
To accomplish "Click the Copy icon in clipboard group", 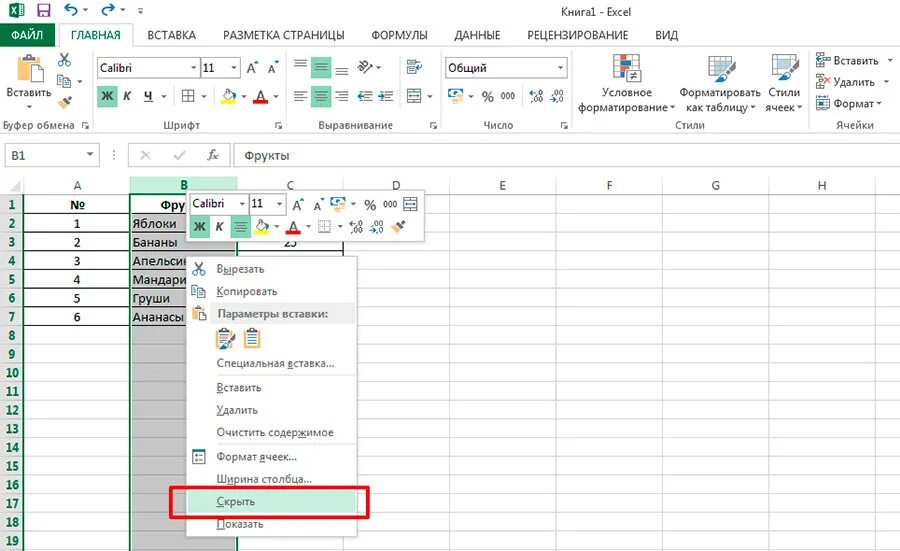I will pyautogui.click(x=64, y=81).
